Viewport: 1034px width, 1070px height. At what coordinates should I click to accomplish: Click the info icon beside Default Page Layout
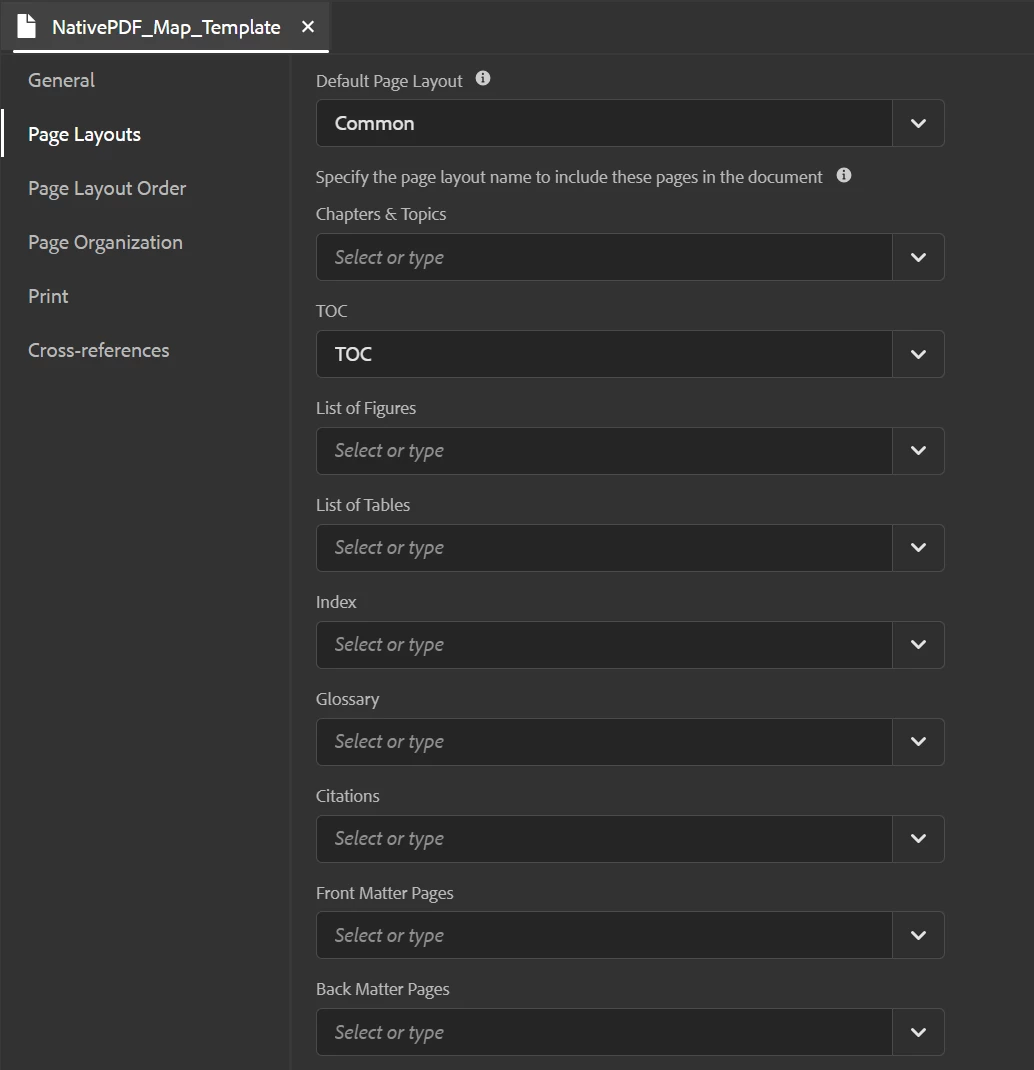pos(483,79)
